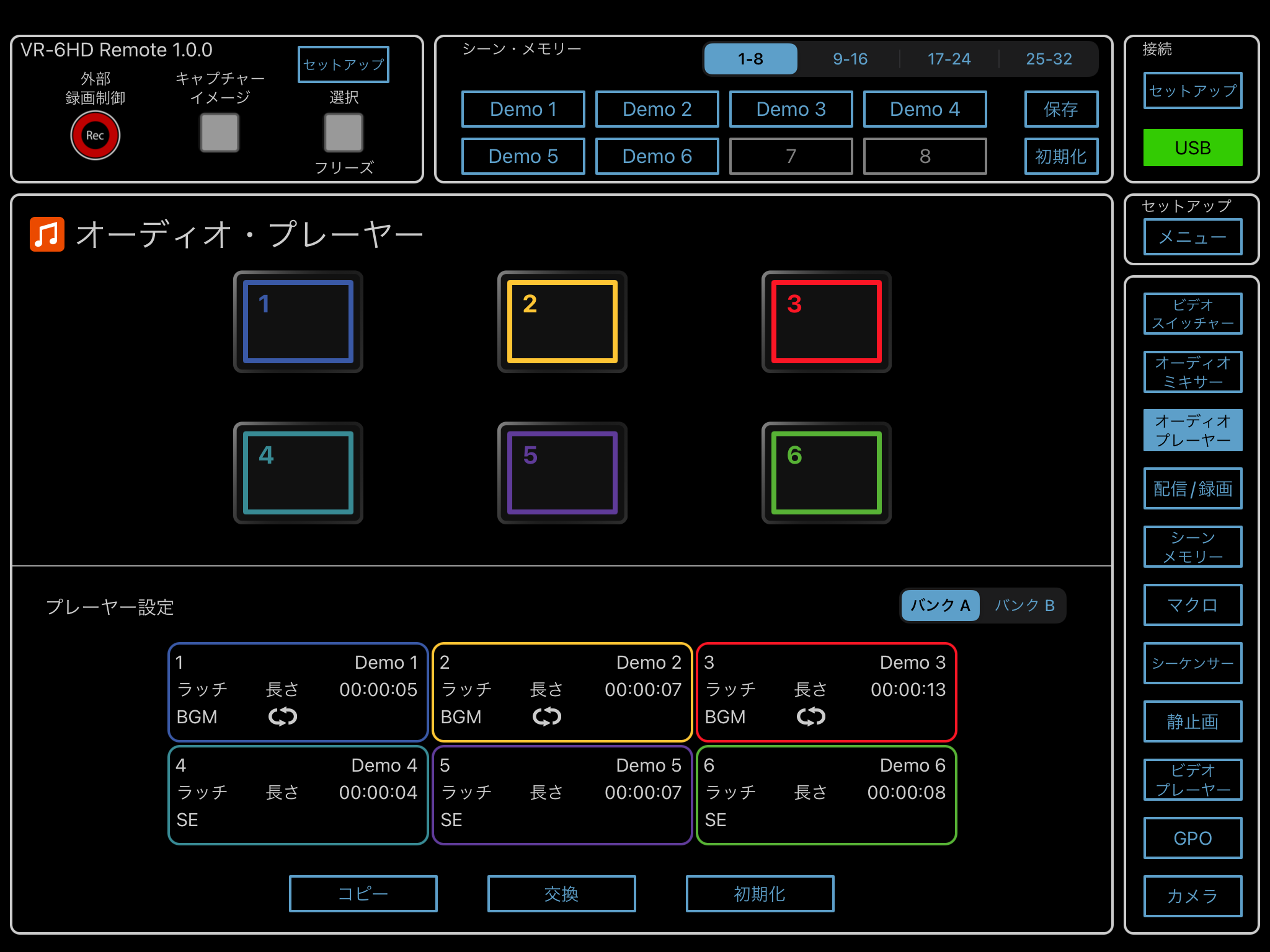Toggle loop icon on player 1 card

(x=283, y=716)
